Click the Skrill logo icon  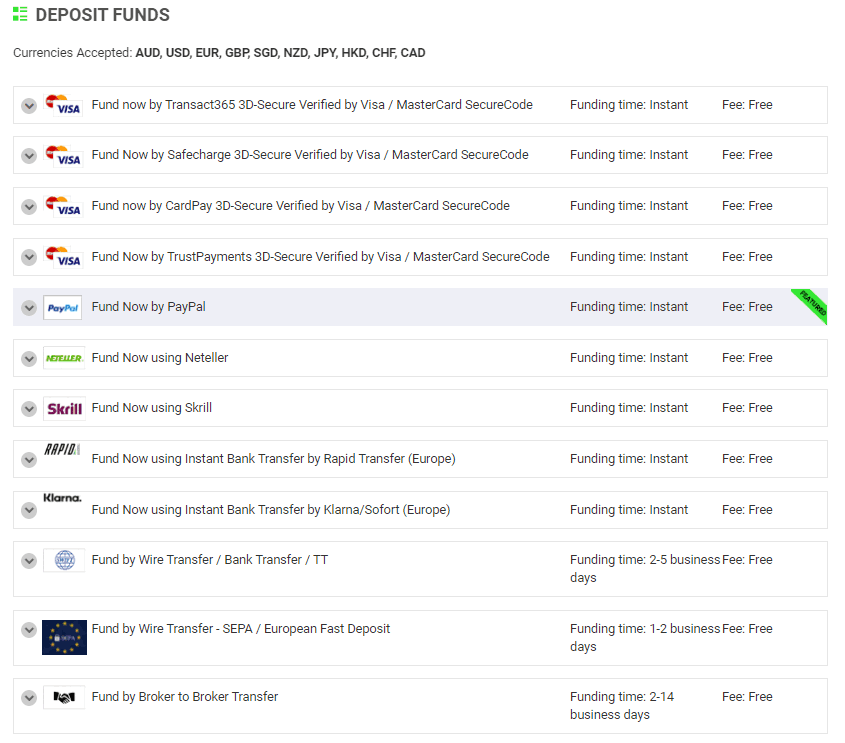(x=63, y=408)
